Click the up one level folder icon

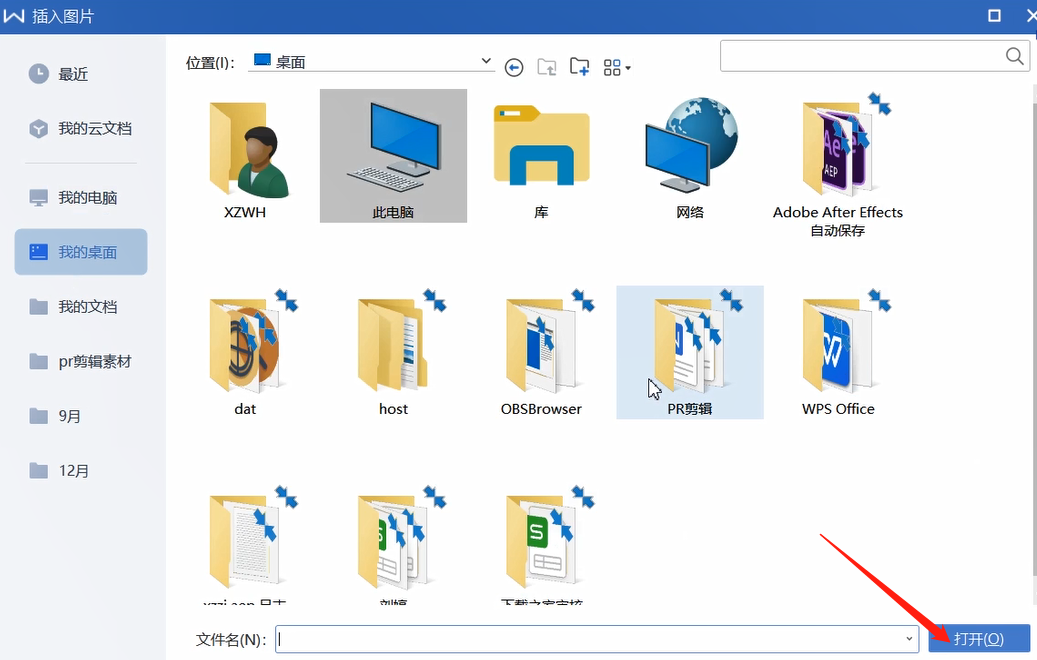point(546,67)
